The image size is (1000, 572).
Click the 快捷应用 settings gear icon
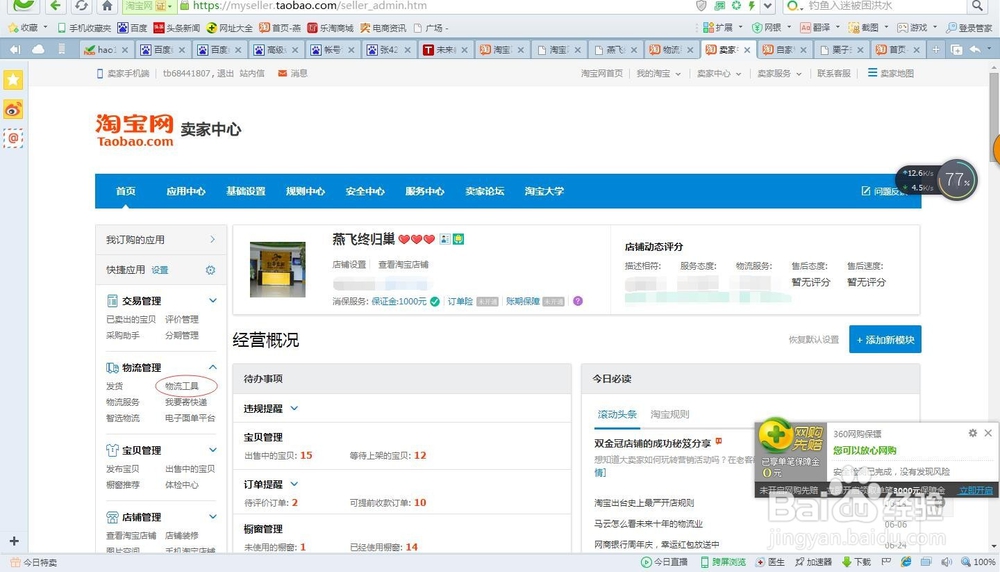coord(210,270)
